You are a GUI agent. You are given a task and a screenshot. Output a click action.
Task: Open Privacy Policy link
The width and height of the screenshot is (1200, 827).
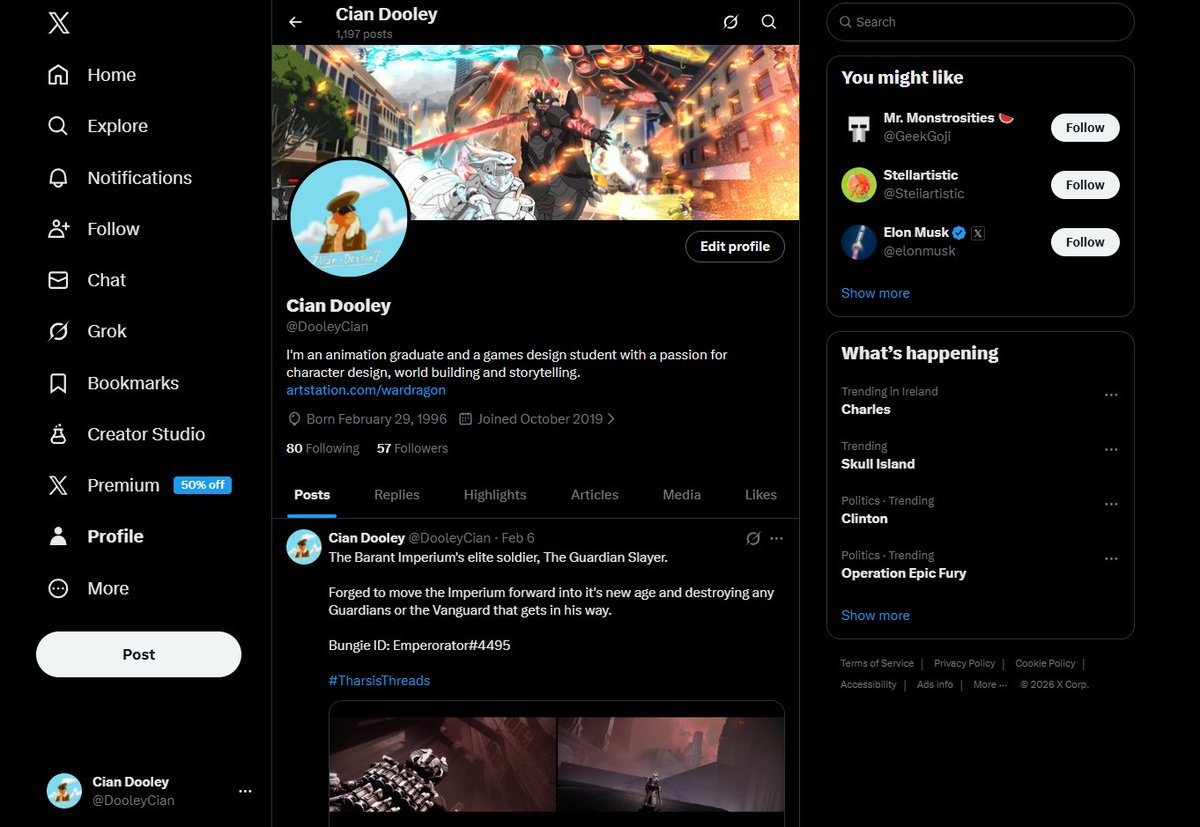coord(964,663)
